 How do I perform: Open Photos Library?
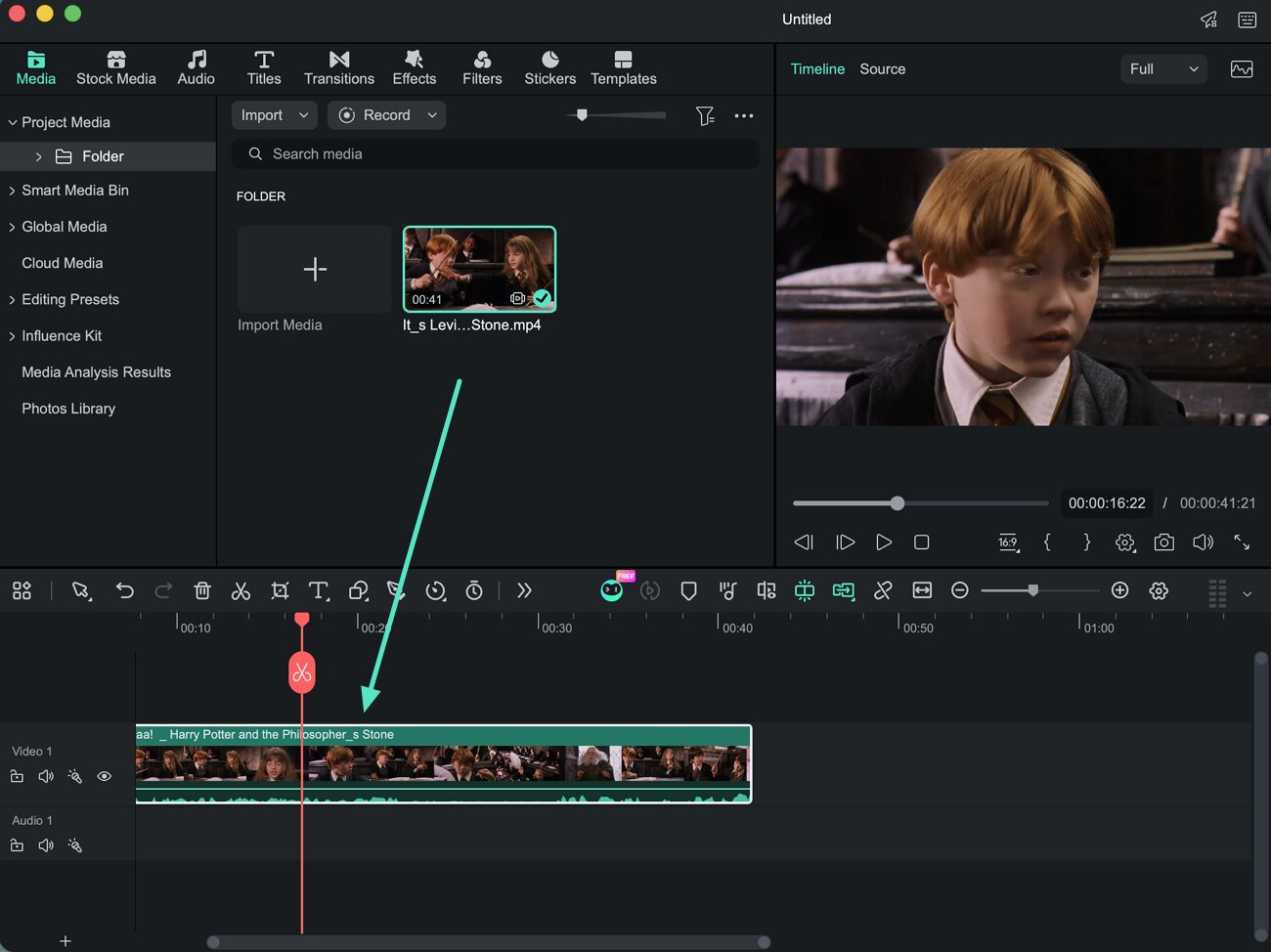coord(68,409)
